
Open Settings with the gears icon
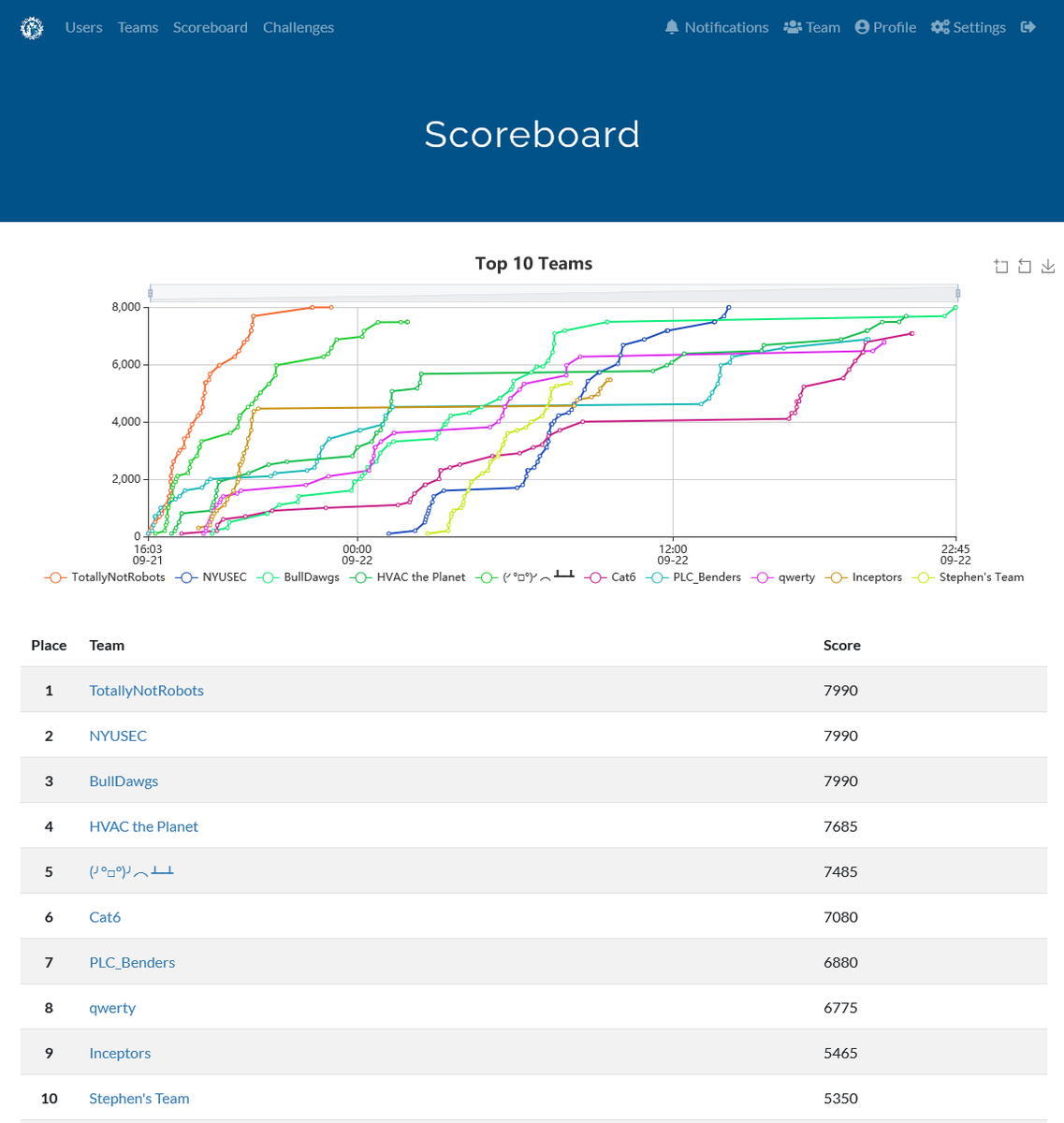969,27
